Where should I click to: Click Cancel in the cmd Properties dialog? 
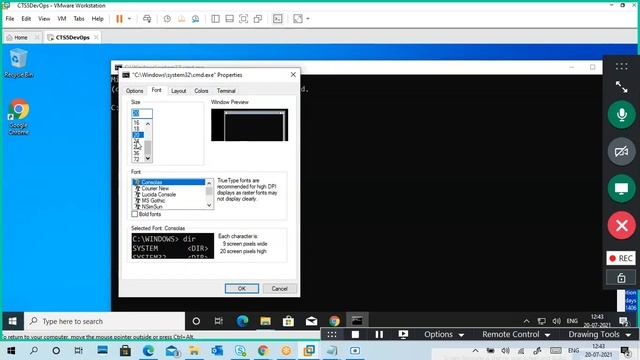(x=280, y=289)
